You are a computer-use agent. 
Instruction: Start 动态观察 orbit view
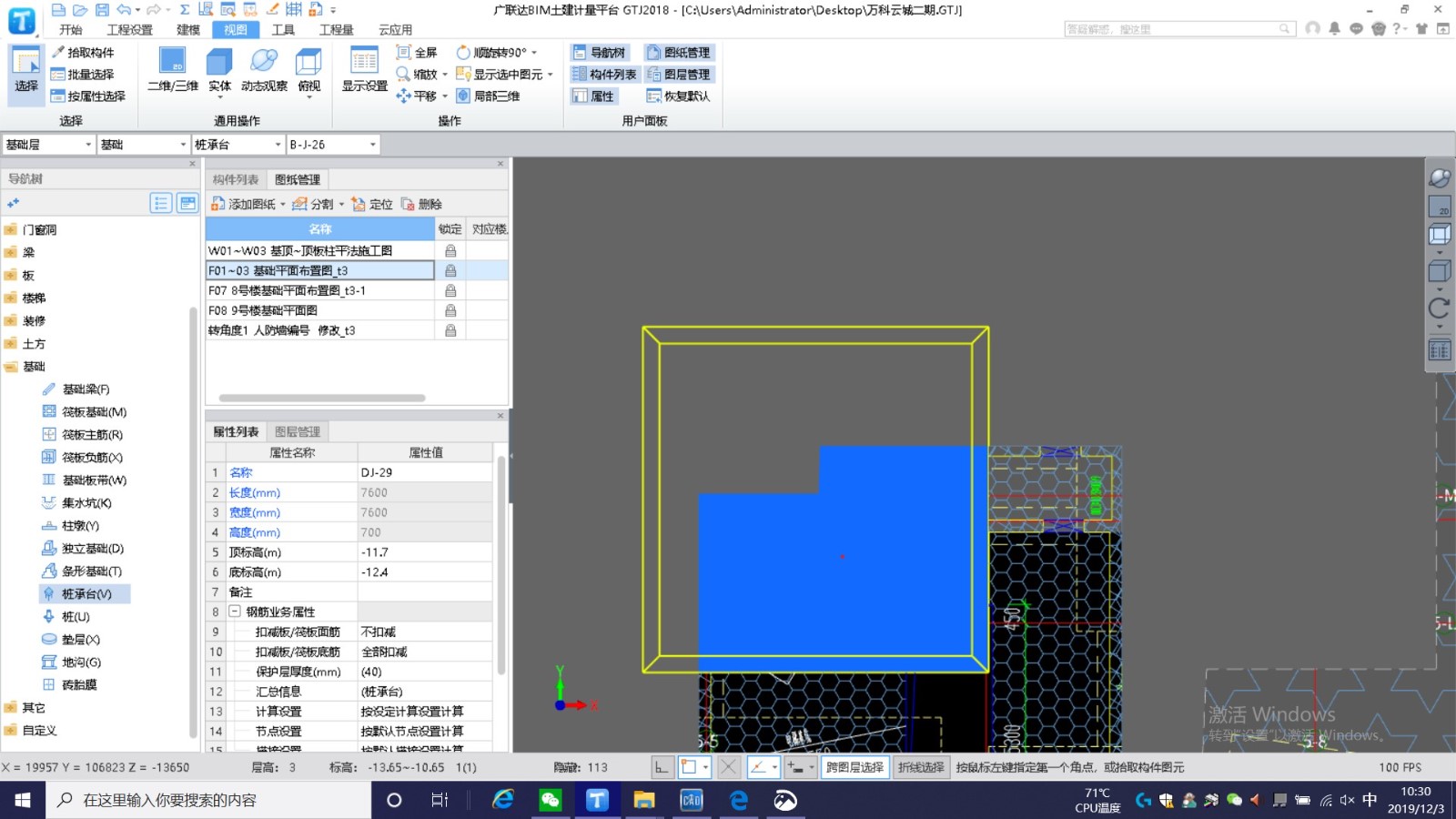264,71
